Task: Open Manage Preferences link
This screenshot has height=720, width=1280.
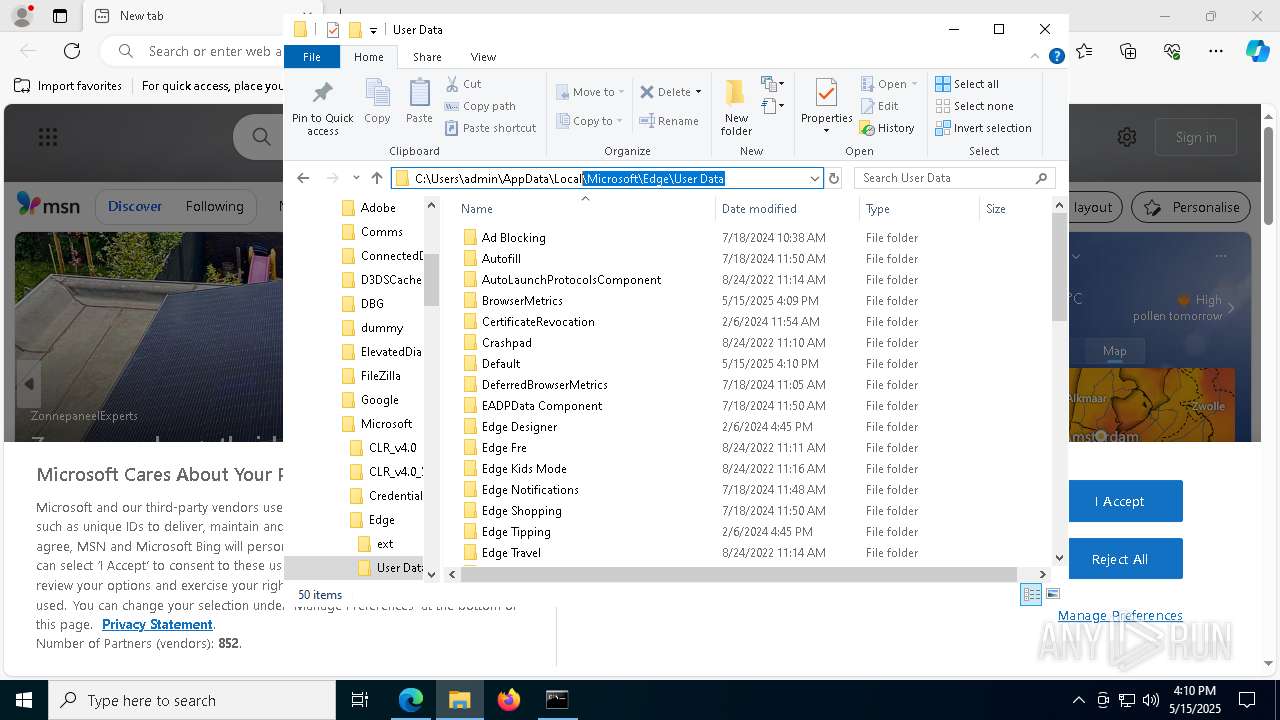Action: [x=1120, y=616]
